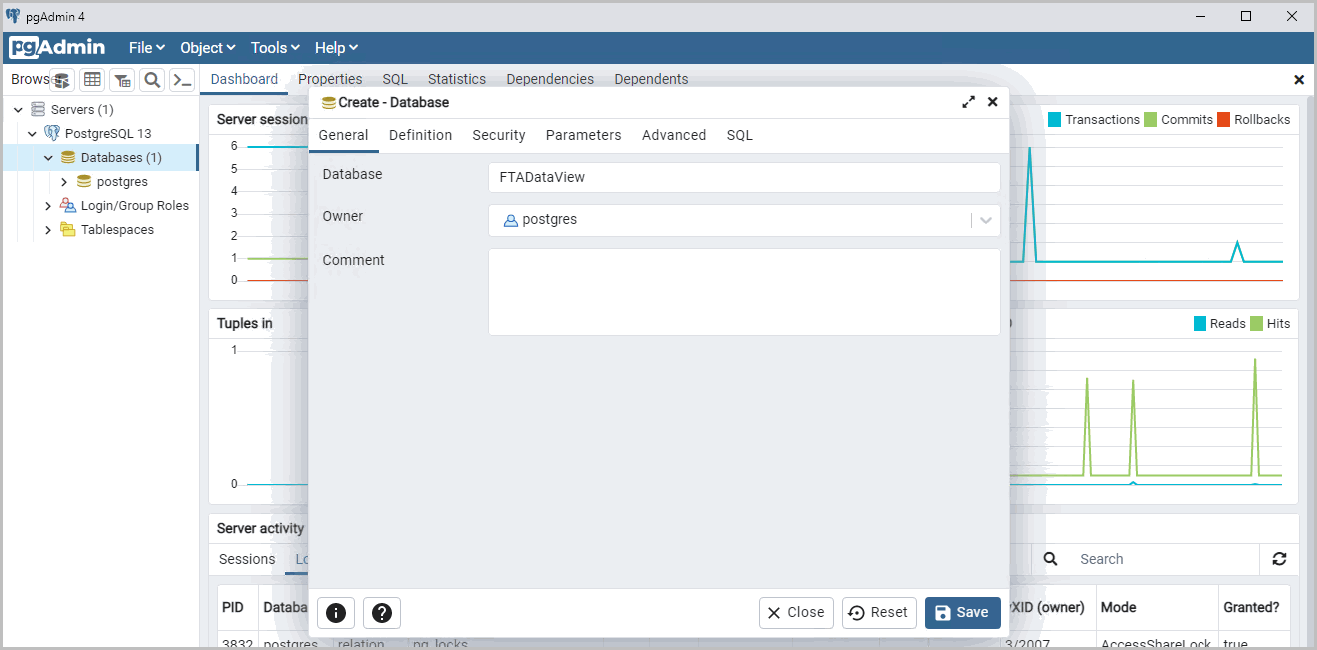The image size is (1317, 650).
Task: Open the Security tab in dialog
Action: [498, 135]
